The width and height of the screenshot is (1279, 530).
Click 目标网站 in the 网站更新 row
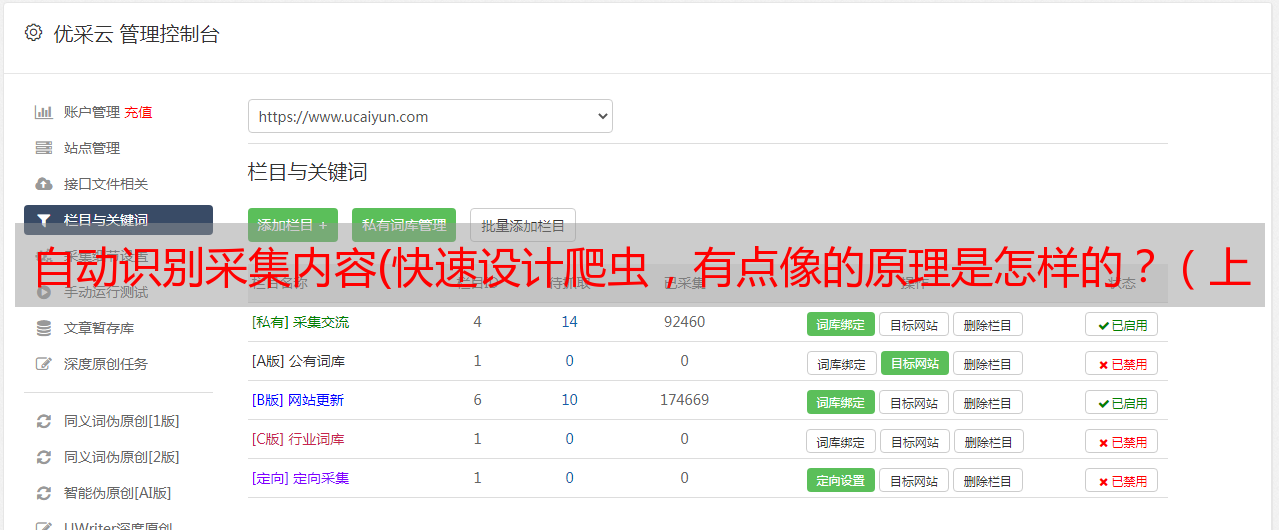(914, 402)
